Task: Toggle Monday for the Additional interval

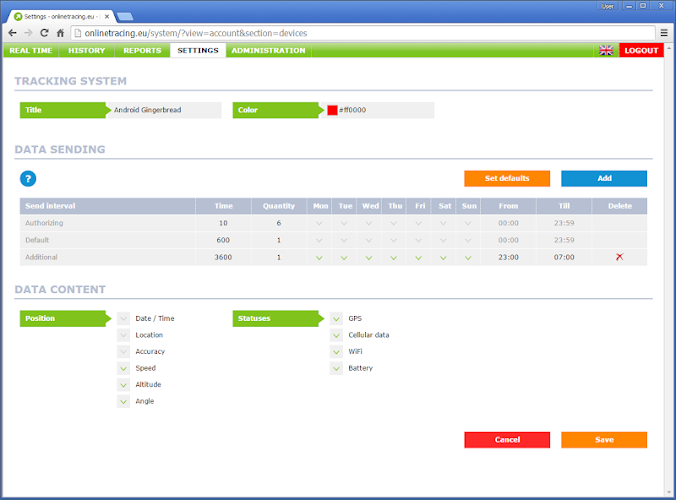Action: click(x=320, y=257)
